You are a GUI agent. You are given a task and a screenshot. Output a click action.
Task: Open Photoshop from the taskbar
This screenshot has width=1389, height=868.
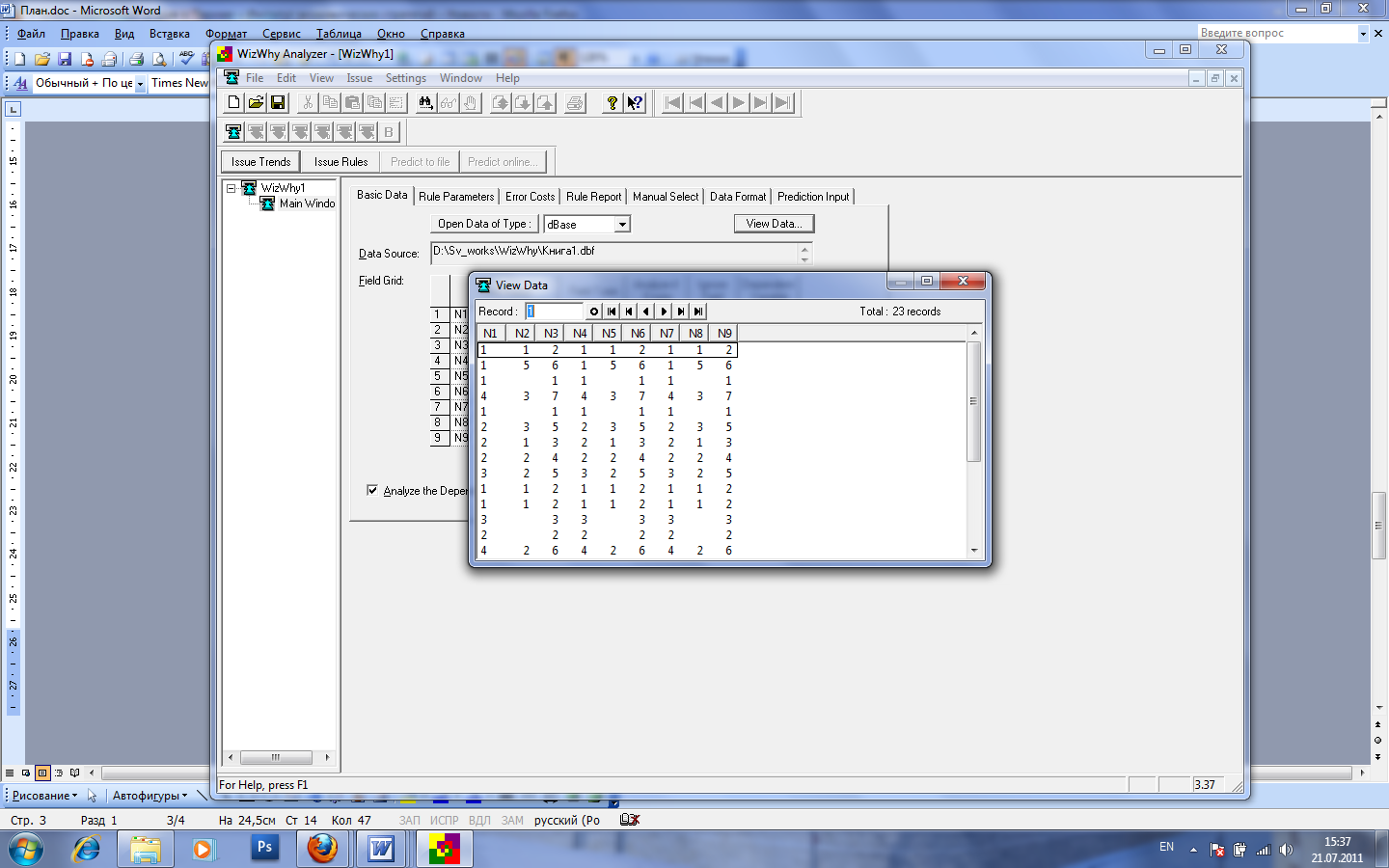tap(264, 849)
